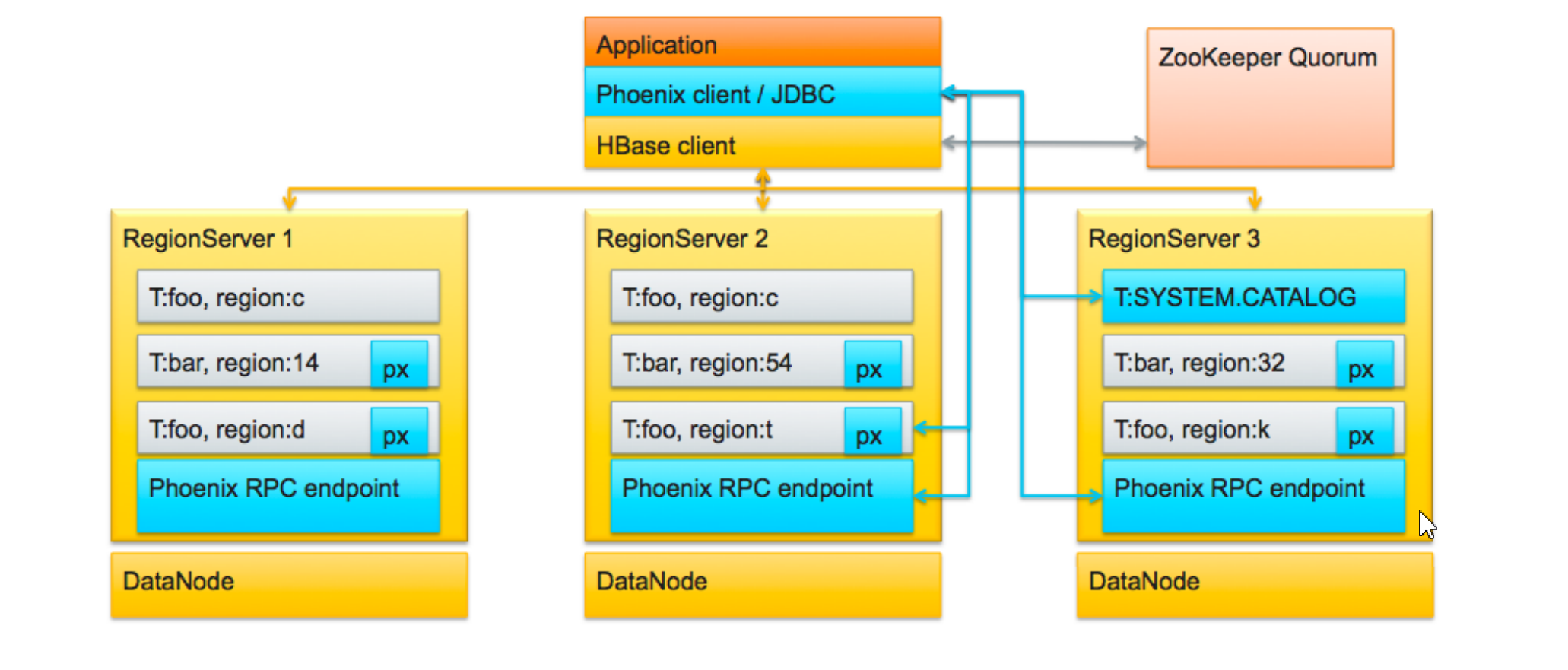This screenshot has width=1568, height=670.
Task: Select the T:foo, region:k label
Action: [1192, 430]
